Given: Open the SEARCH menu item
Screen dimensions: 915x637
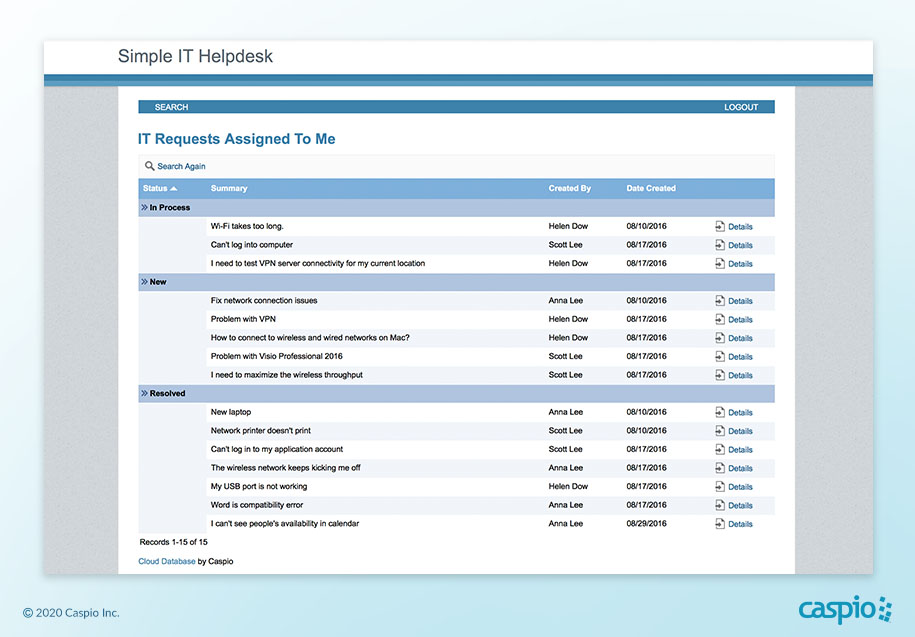Looking at the screenshot, I should (x=171, y=107).
